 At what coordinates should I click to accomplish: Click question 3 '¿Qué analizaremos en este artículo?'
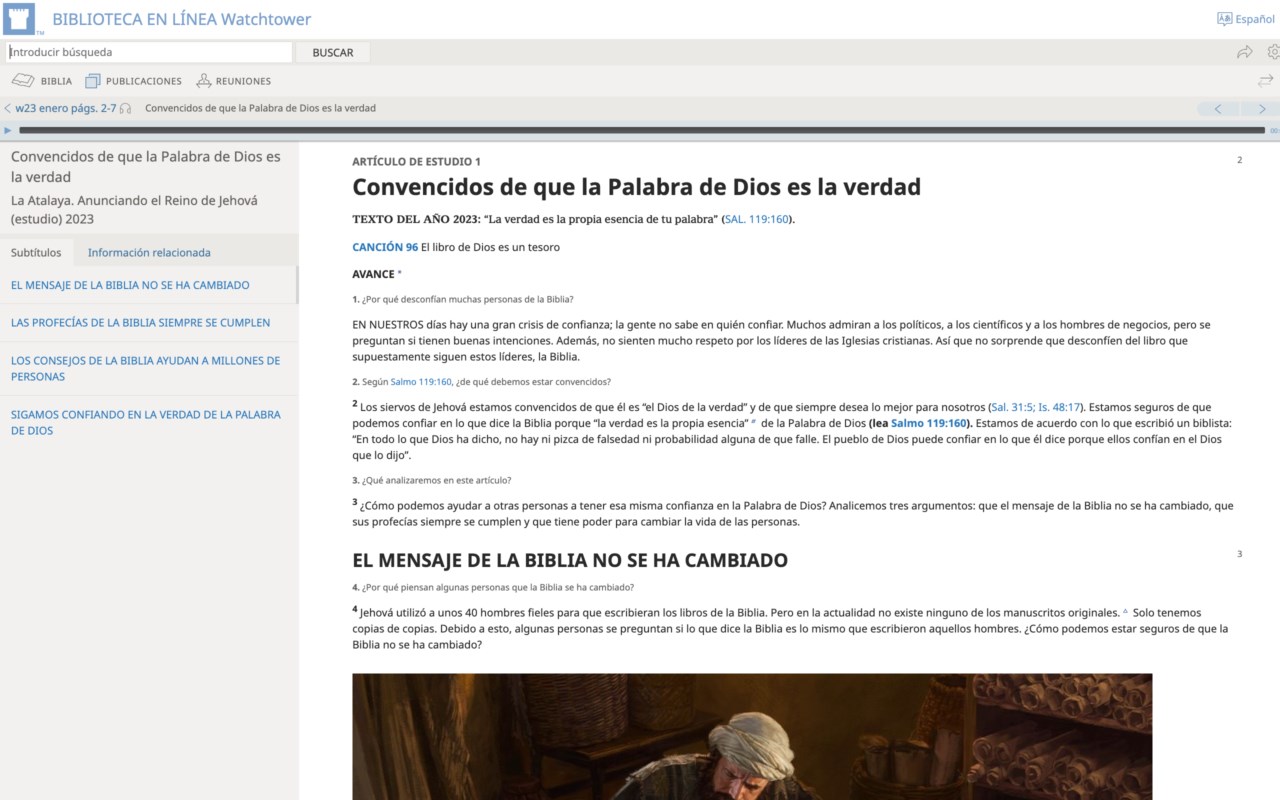[x=432, y=480]
